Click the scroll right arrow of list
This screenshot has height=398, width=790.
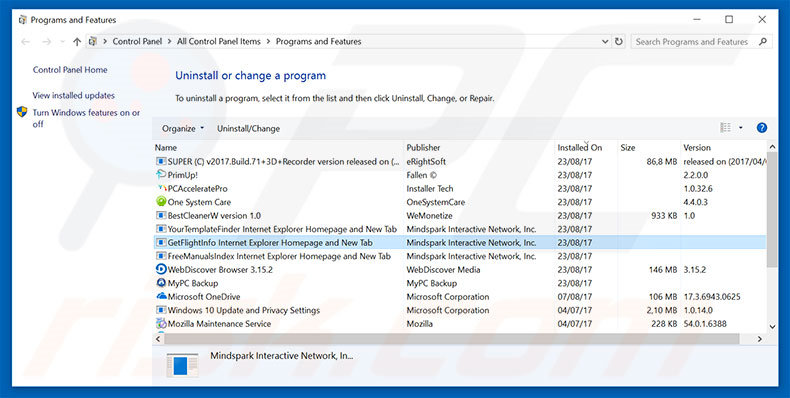[760, 340]
